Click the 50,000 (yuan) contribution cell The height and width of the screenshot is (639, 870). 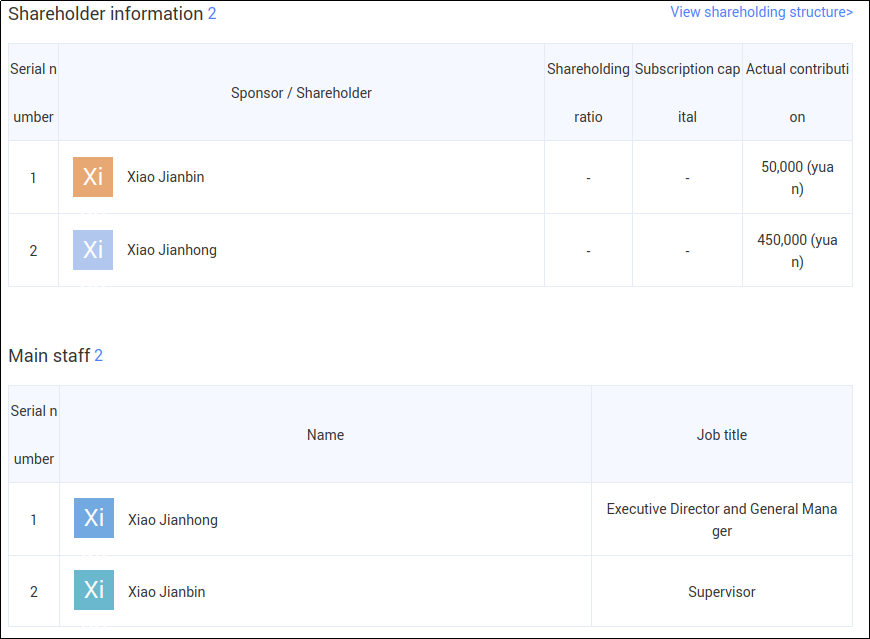[797, 178]
